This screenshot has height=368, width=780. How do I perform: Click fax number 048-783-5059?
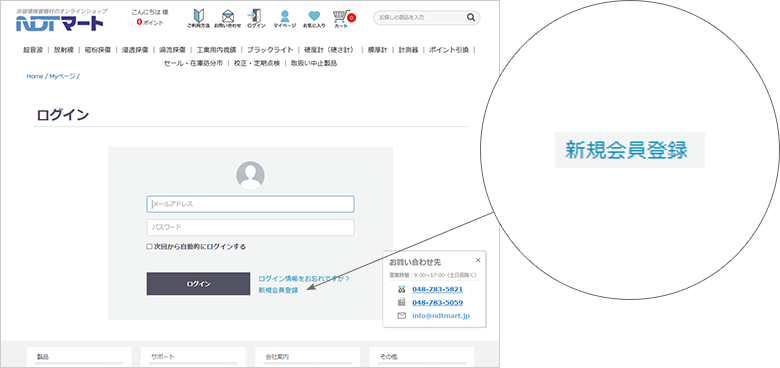point(437,302)
